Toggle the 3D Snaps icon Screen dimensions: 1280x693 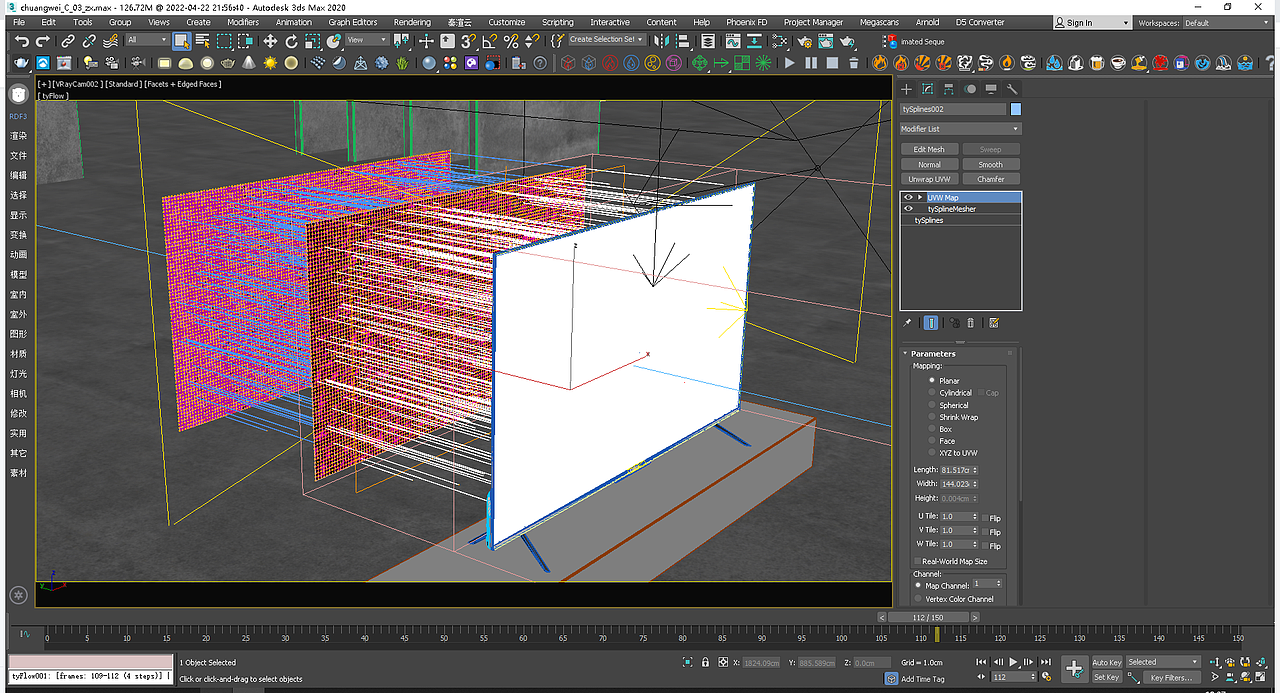click(x=468, y=41)
